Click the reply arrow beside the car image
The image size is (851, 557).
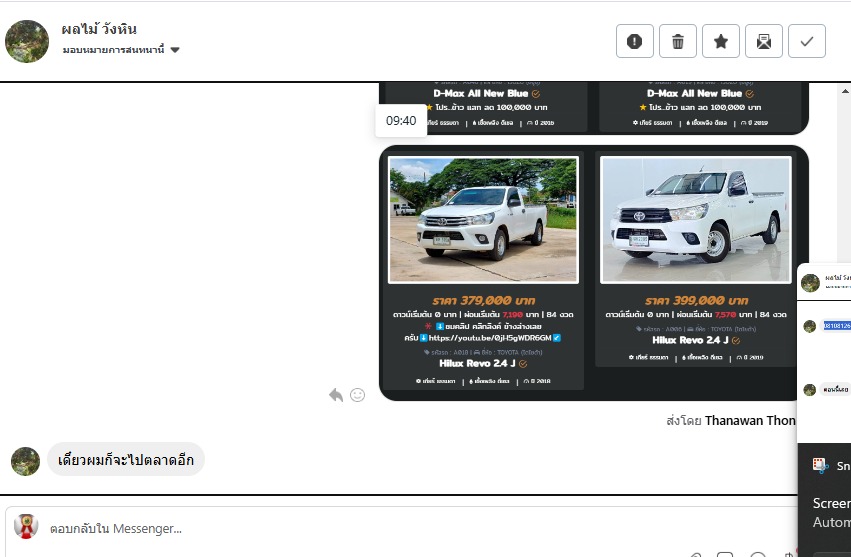tap(336, 395)
